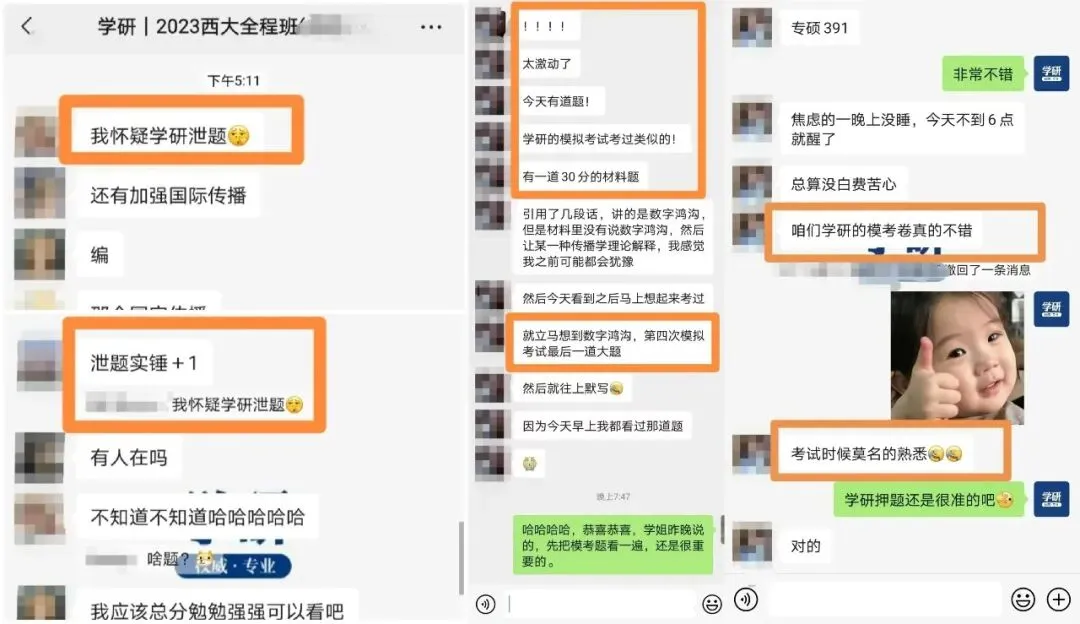Image resolution: width=1080 pixels, height=624 pixels.
Task: Open emoji picker in right chat
Action: [x=1023, y=599]
